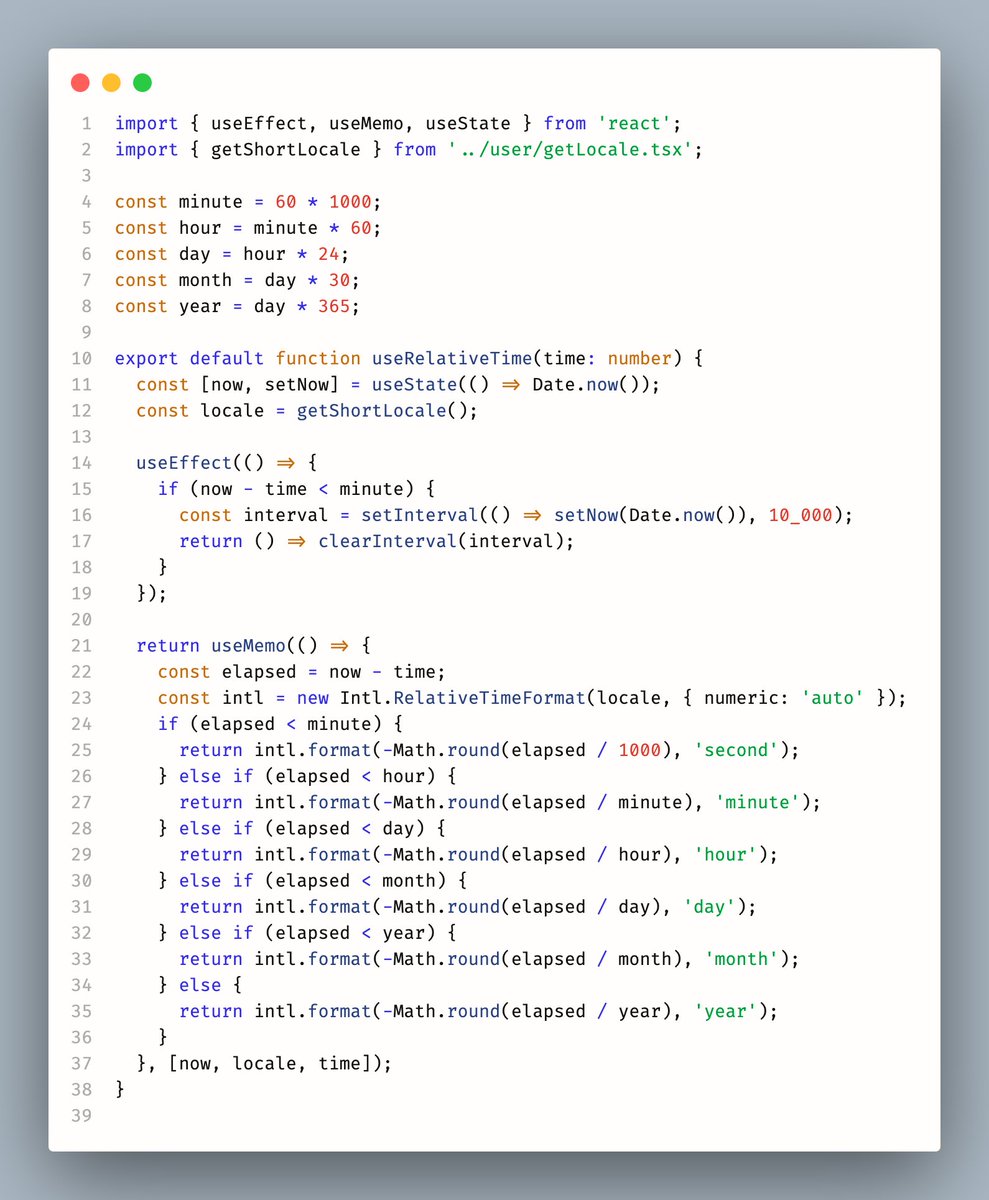Click the getShortLocale() call on line 12
Viewport: 989px width, 1200px height.
386,410
